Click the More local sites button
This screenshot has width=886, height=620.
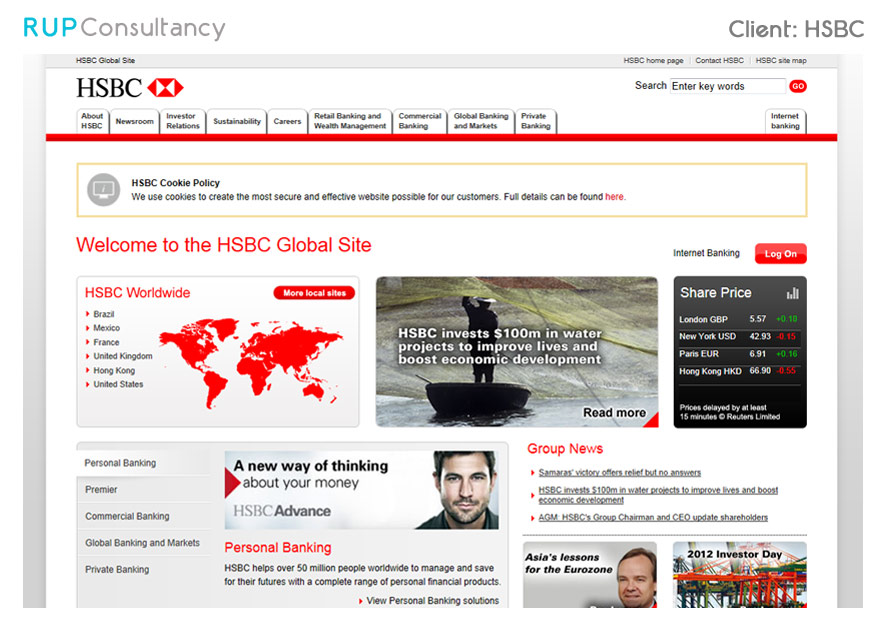coord(314,293)
